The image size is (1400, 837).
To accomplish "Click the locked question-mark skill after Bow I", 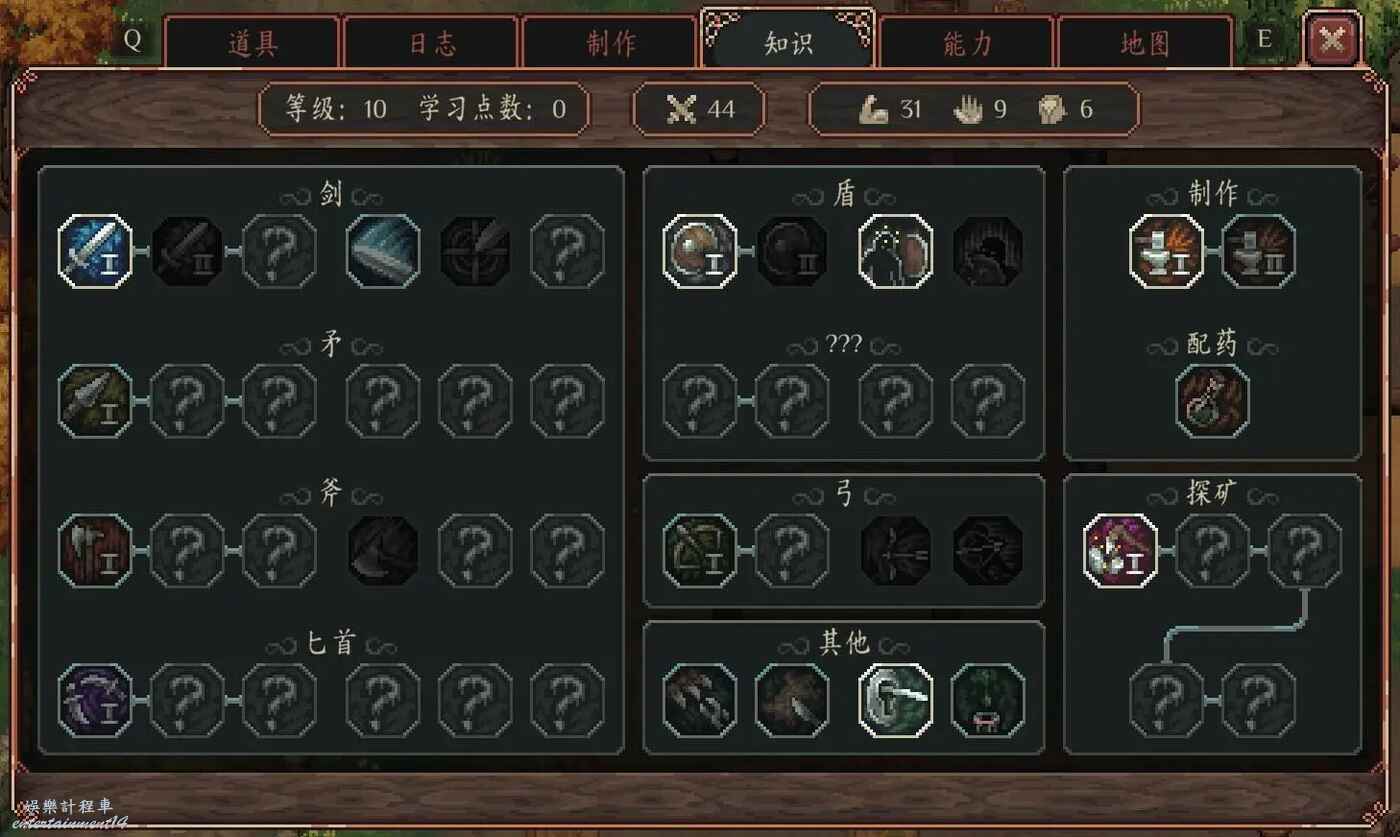I will click(791, 551).
